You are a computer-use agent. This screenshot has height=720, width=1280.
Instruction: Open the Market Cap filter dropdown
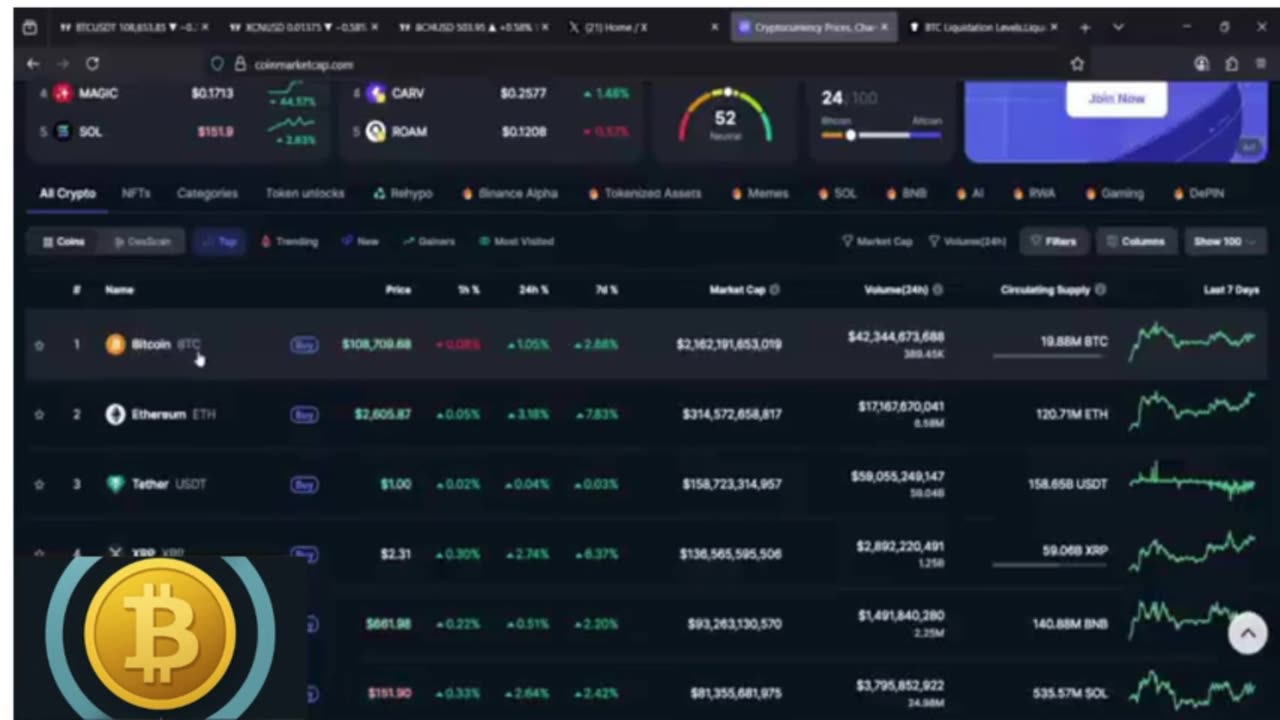[877, 242]
